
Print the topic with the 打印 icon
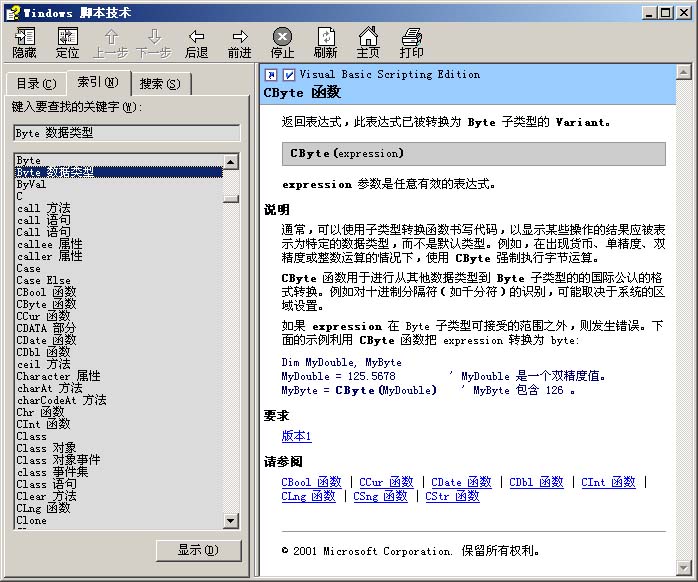411,43
